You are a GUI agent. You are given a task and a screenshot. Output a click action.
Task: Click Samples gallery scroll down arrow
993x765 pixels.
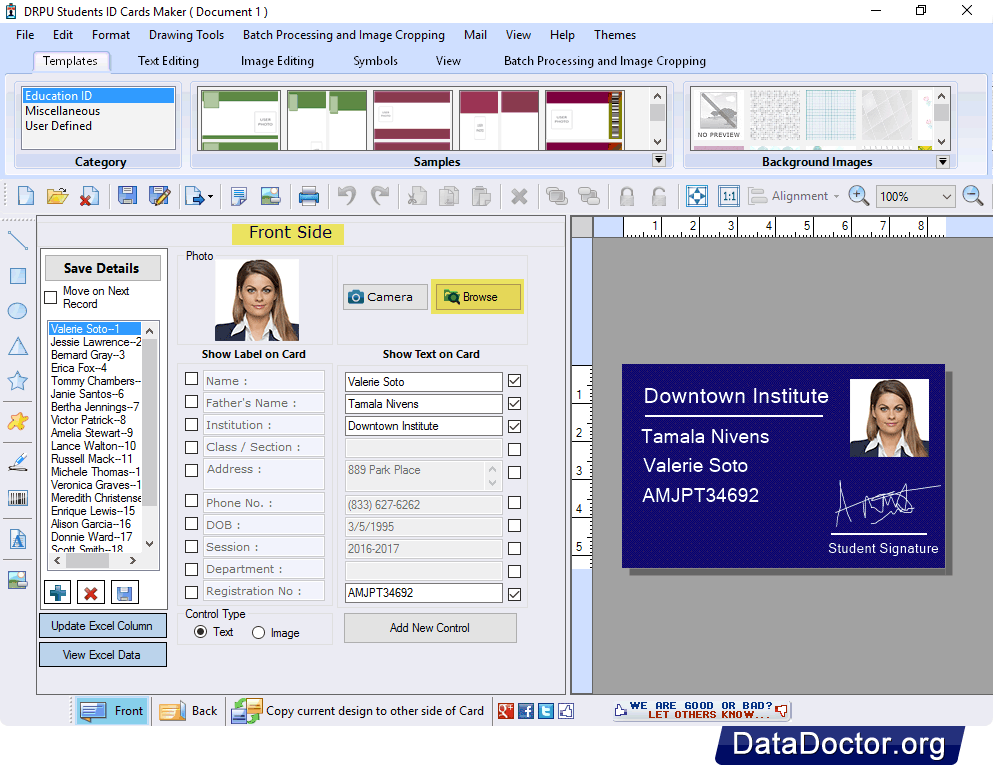pos(657,142)
